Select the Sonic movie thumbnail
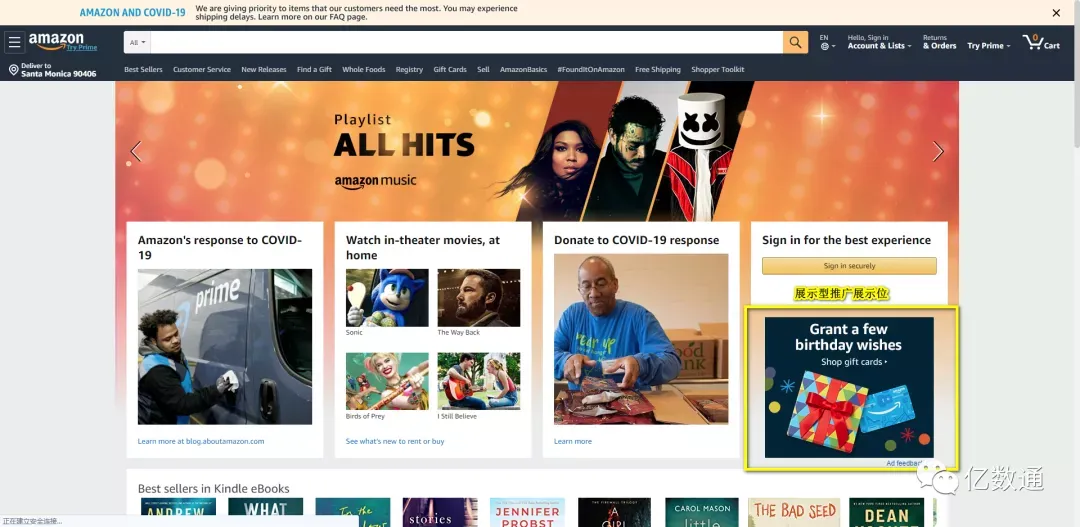The height and width of the screenshot is (527, 1080). [x=387, y=298]
